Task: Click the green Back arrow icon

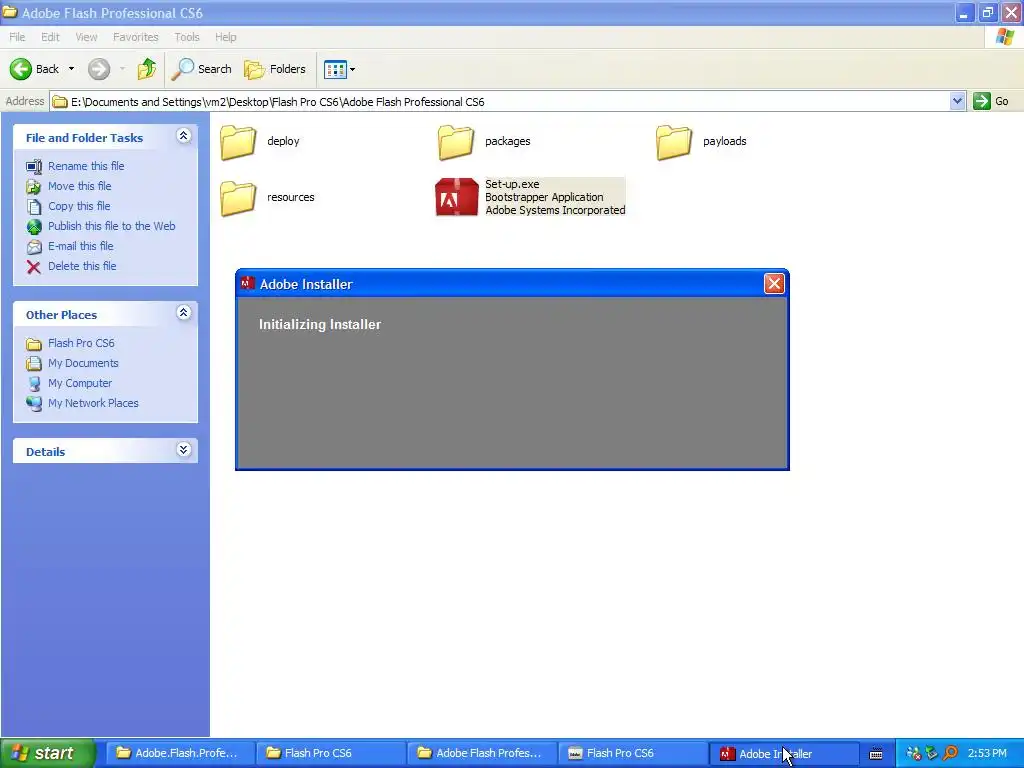Action: [21, 69]
